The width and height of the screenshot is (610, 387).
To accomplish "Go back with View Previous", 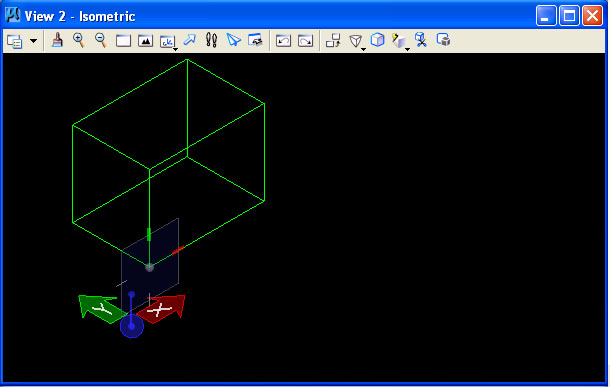I will pyautogui.click(x=283, y=40).
